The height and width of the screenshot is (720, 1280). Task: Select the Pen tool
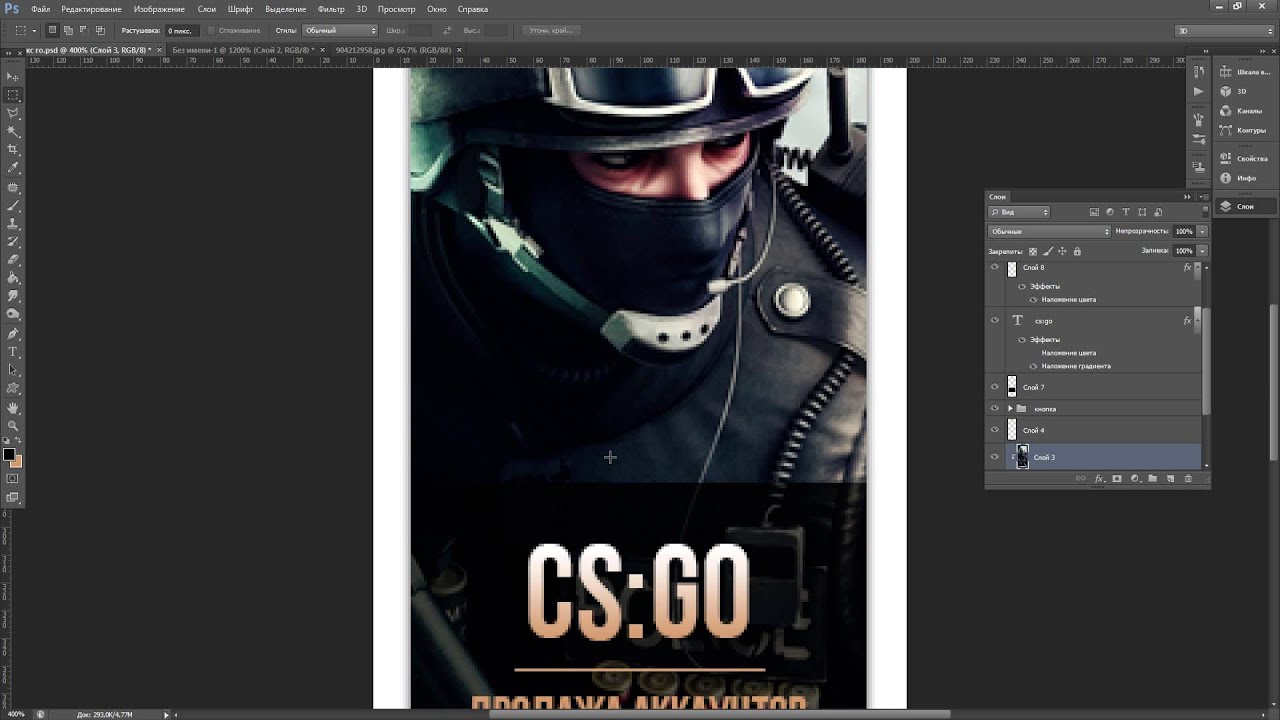[13, 334]
